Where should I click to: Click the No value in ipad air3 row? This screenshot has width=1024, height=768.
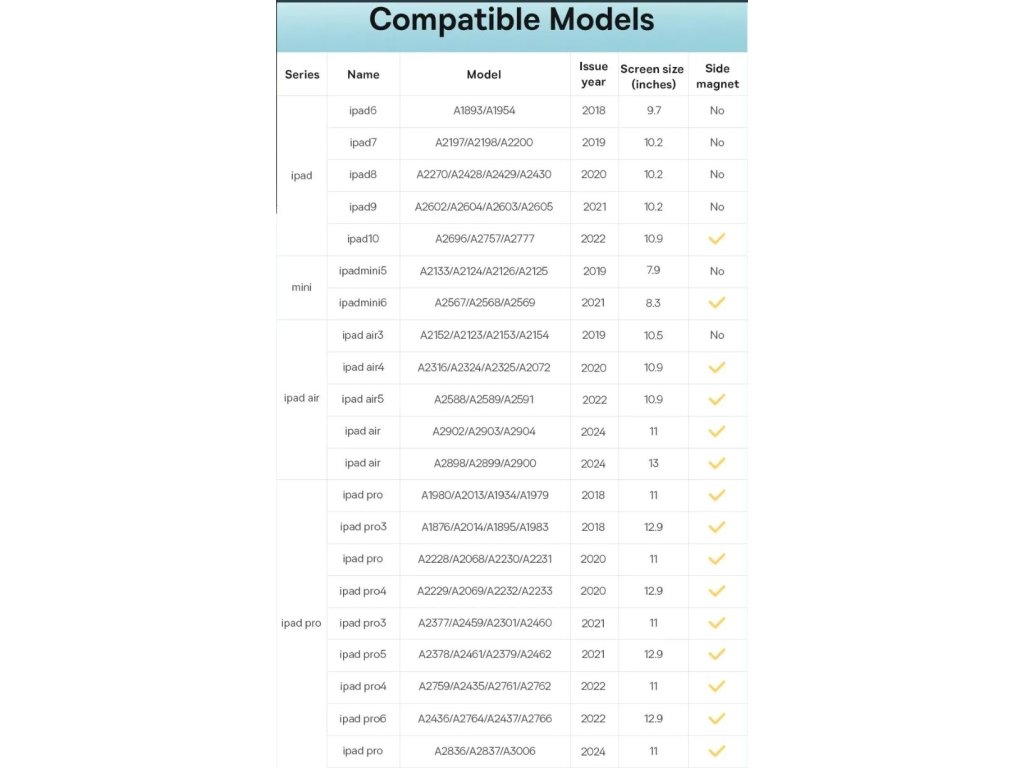716,335
